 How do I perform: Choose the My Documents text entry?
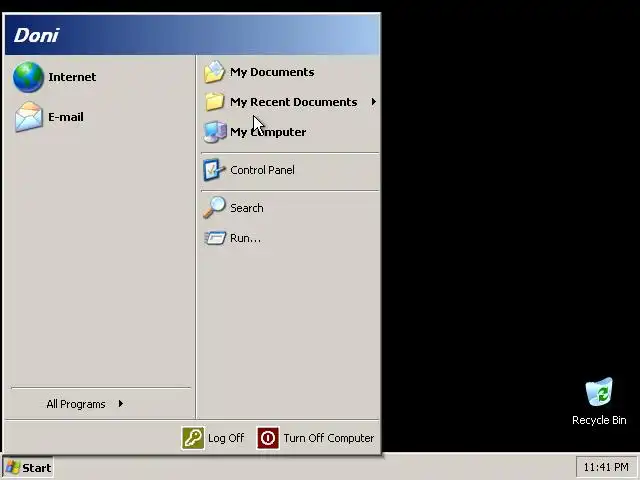tap(272, 72)
